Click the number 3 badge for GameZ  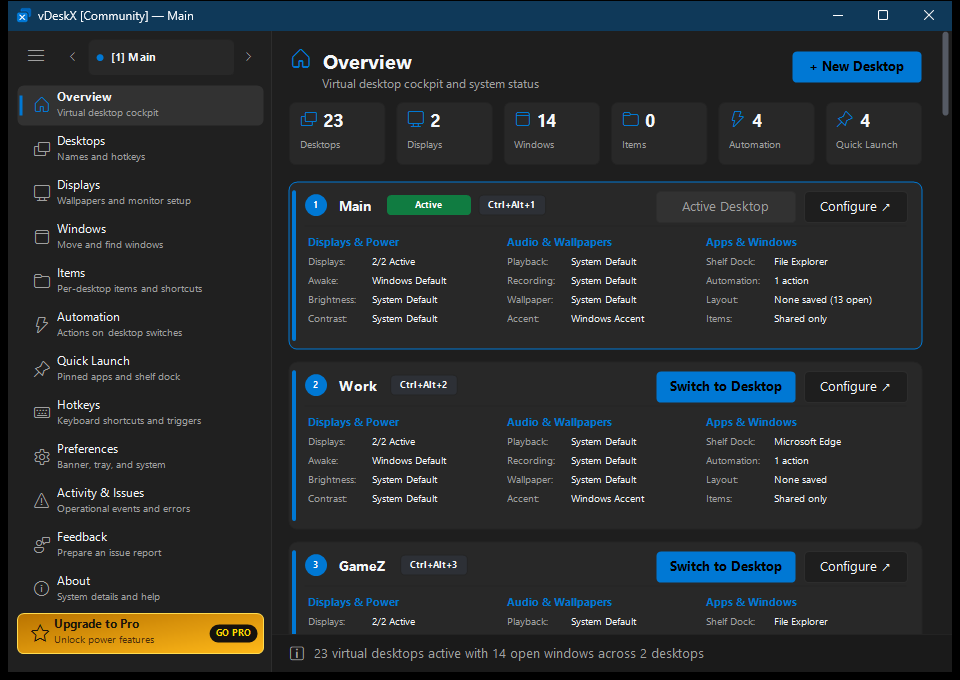pos(316,565)
